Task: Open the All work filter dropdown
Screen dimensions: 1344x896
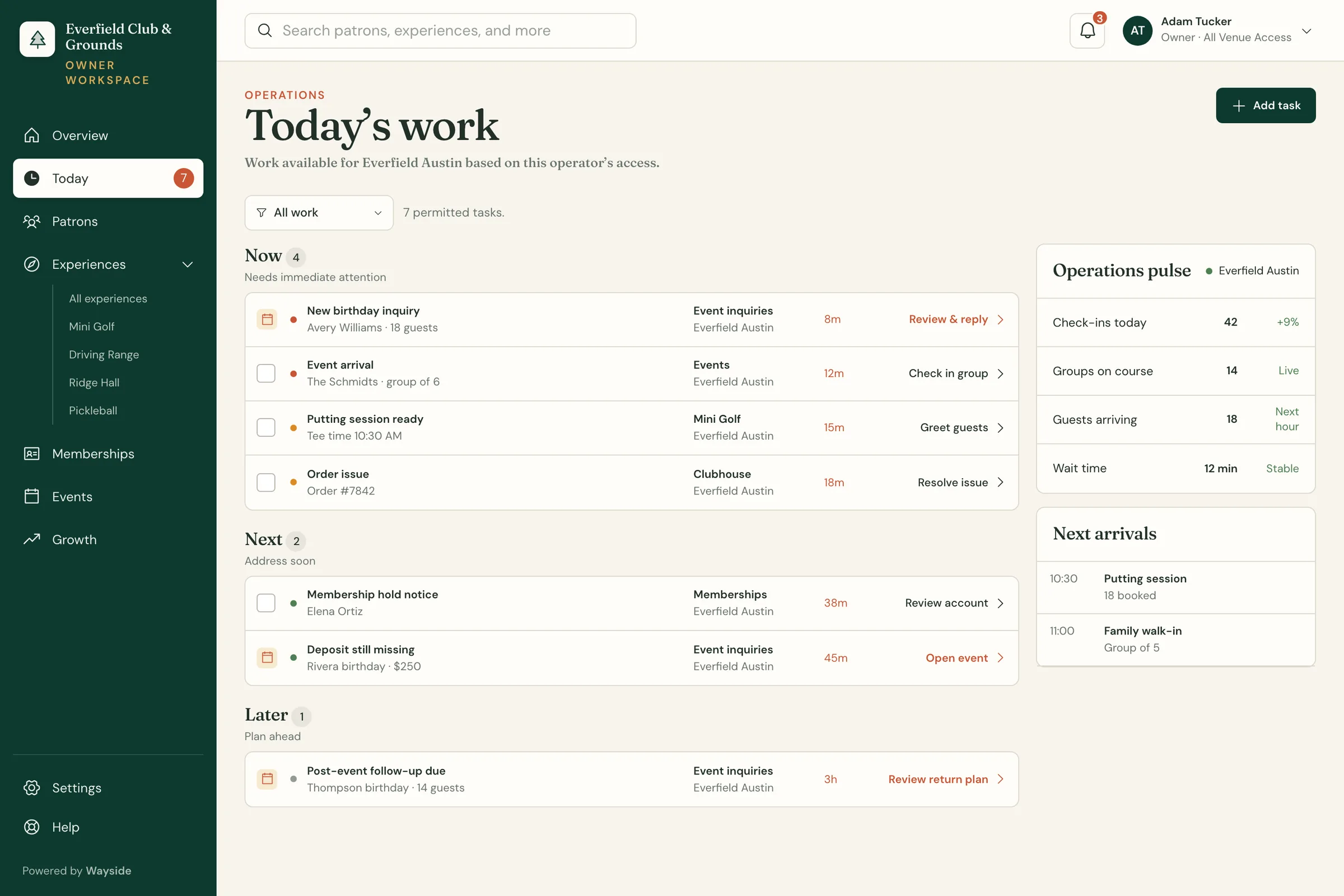Action: click(x=319, y=213)
